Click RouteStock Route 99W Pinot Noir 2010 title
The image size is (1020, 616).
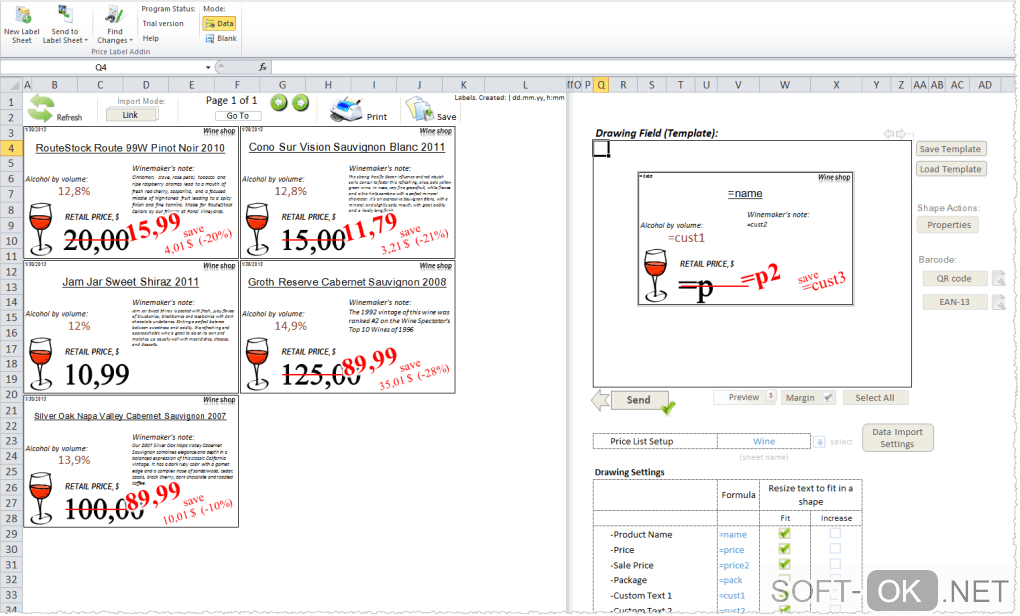[x=130, y=148]
